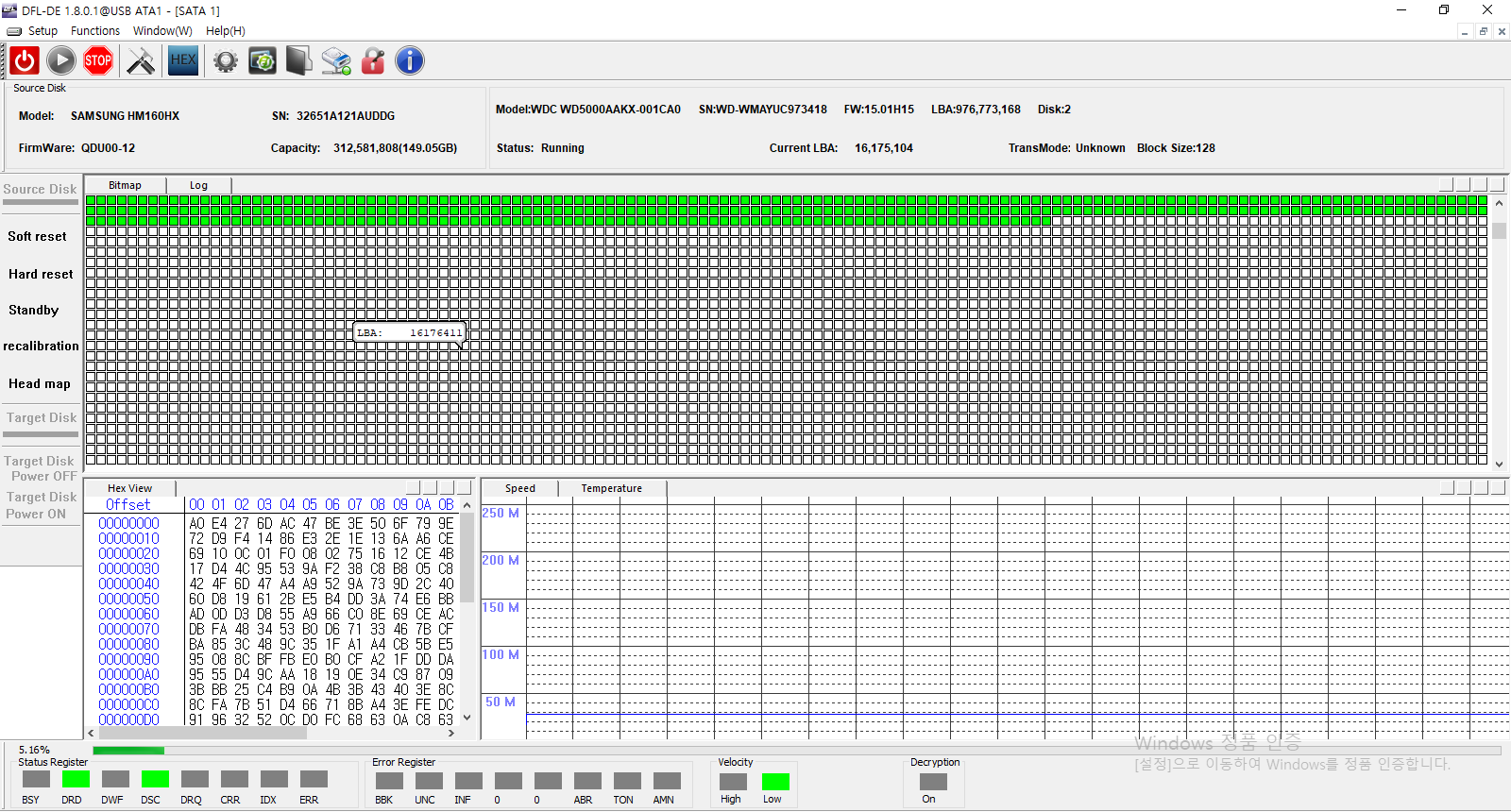Open the Functions menu
The width and height of the screenshot is (1511, 812).
click(x=95, y=31)
